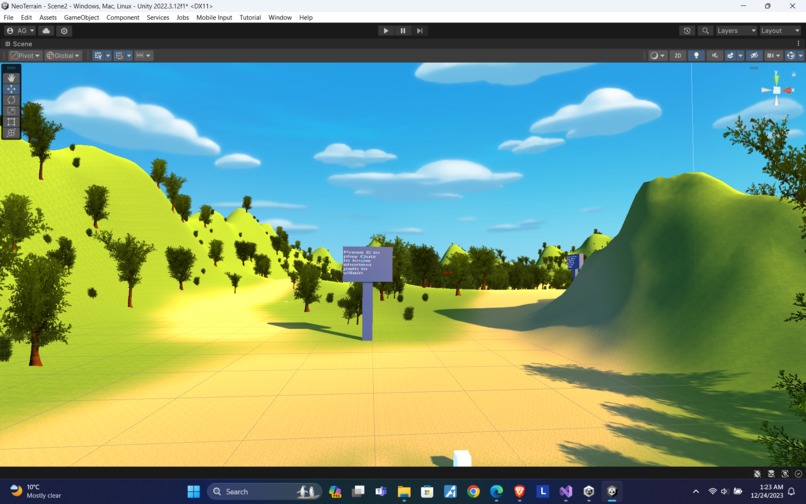Toggle scene effects like skybox
The width and height of the screenshot is (806, 504).
(730, 56)
